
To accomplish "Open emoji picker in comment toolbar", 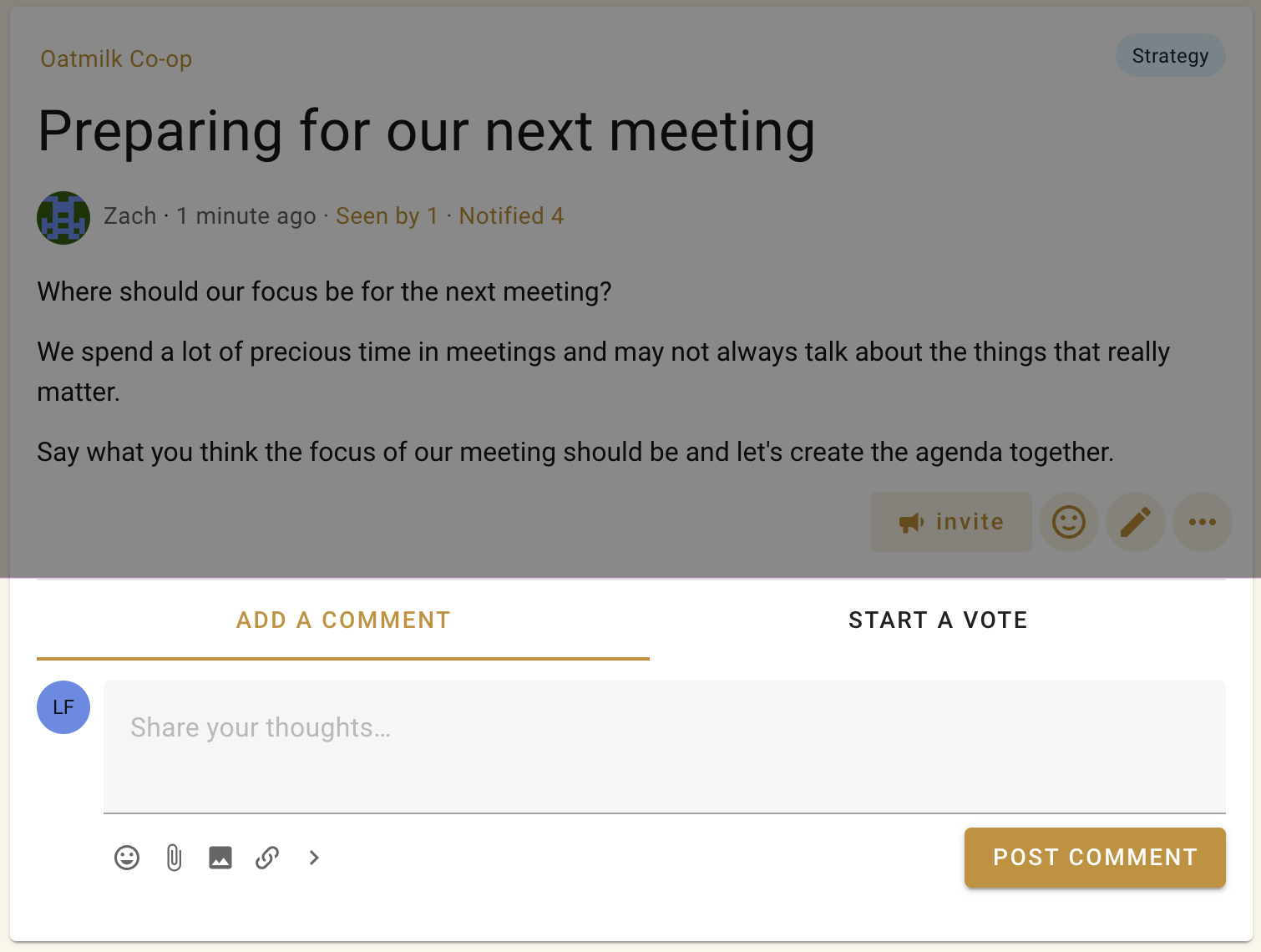I will point(127,858).
